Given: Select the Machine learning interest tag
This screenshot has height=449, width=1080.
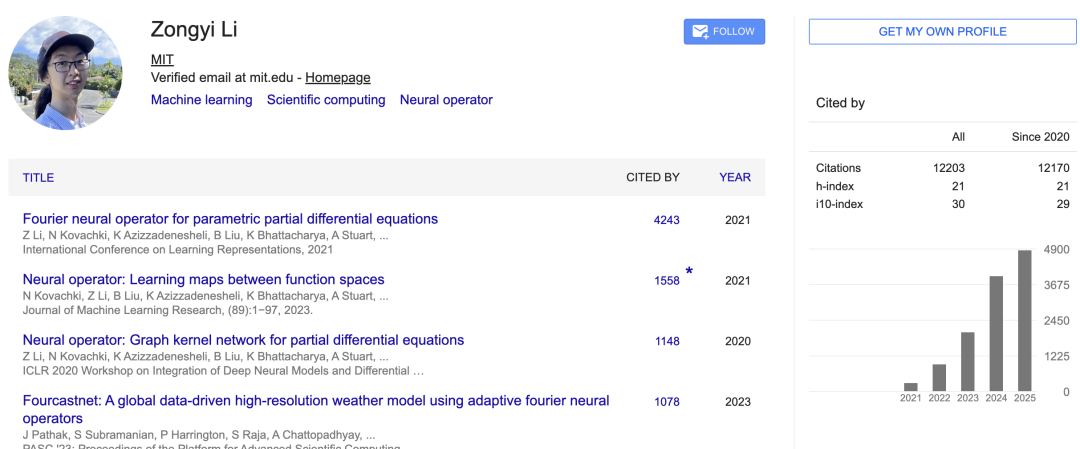Looking at the screenshot, I should coord(201,100).
